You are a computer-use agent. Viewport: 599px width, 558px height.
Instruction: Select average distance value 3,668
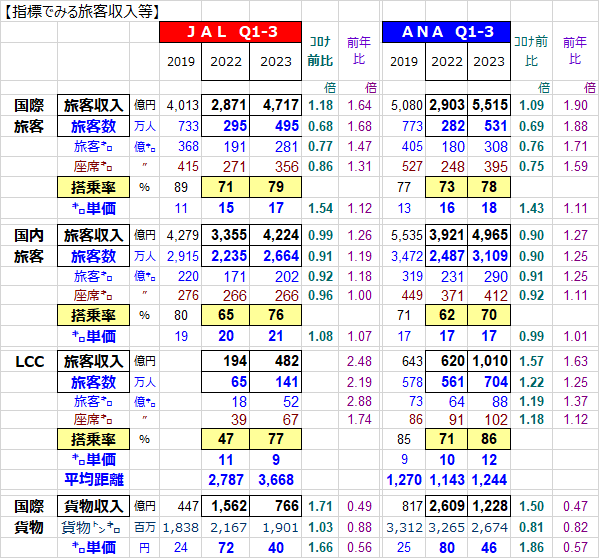click(276, 480)
